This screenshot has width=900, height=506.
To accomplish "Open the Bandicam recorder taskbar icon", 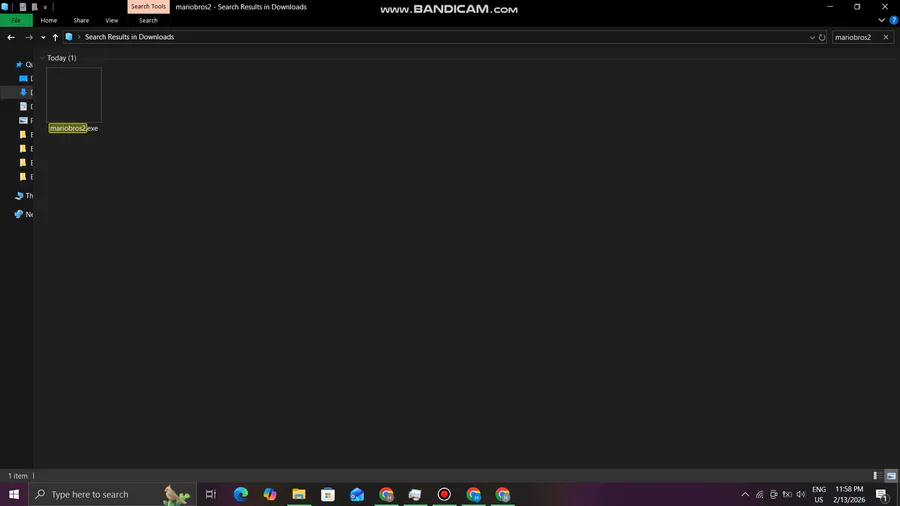I will [x=444, y=494].
